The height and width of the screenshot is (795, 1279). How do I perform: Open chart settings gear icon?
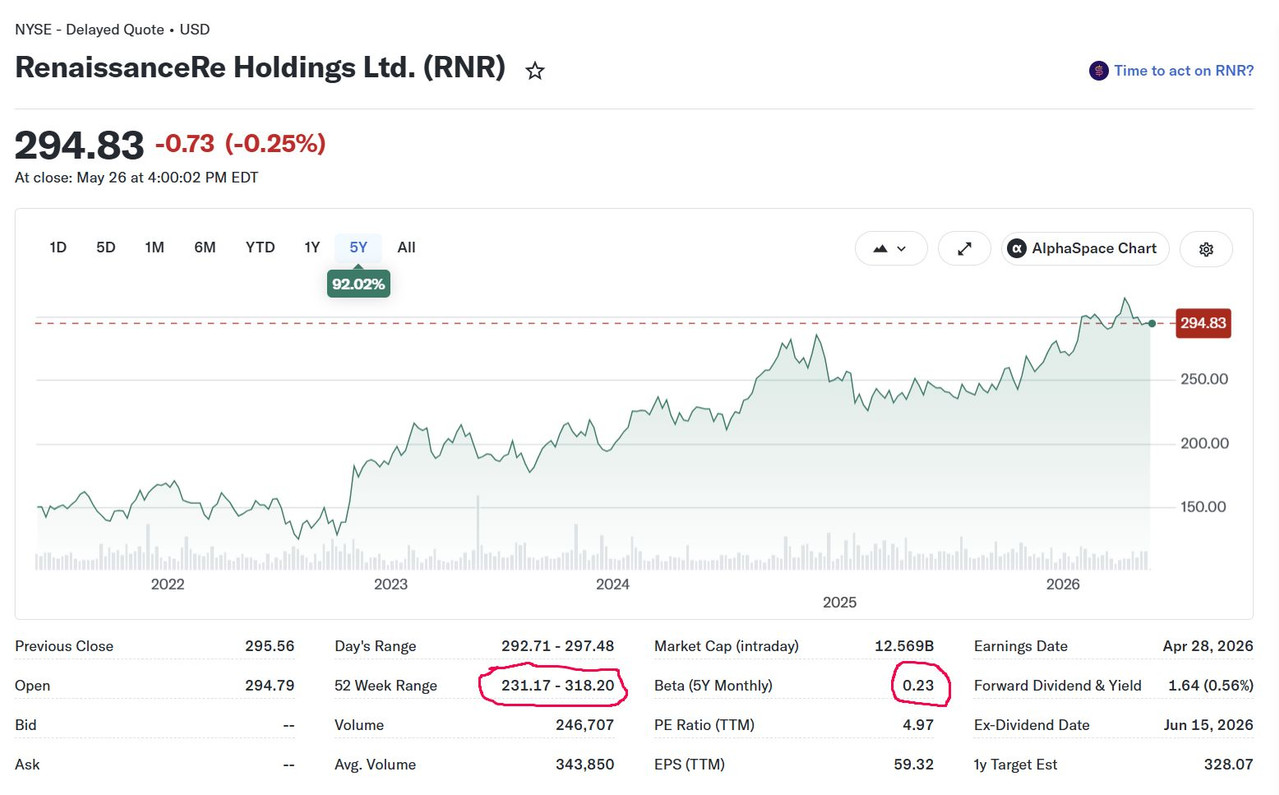1206,249
